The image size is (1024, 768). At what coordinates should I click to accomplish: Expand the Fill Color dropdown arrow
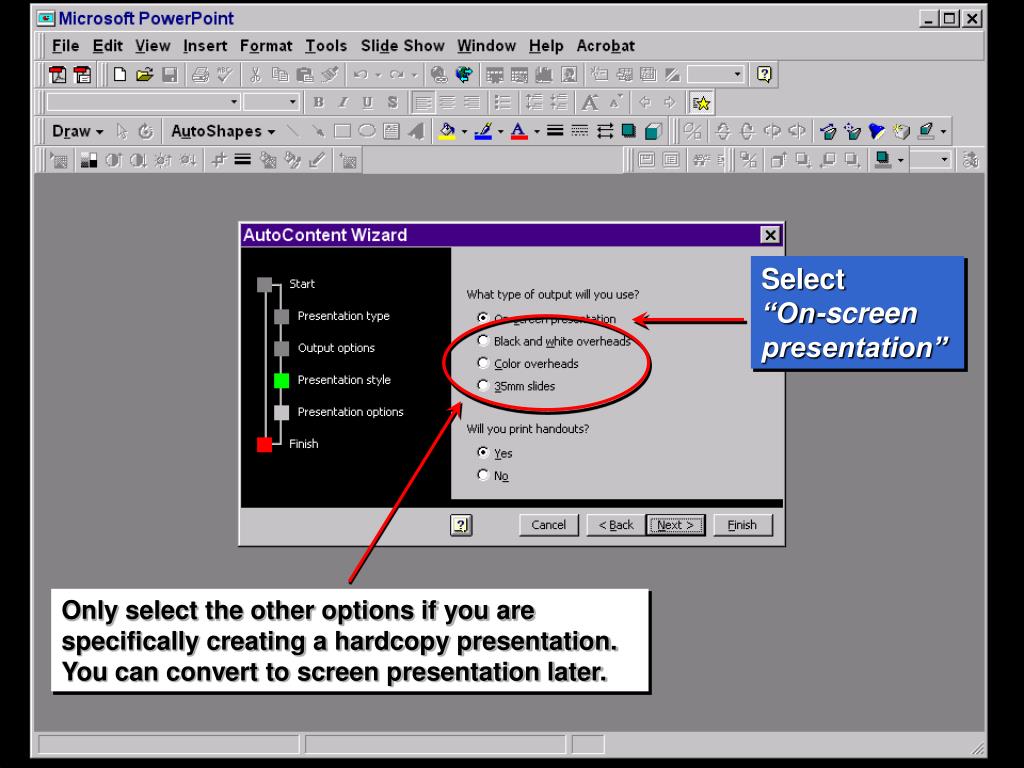click(464, 131)
